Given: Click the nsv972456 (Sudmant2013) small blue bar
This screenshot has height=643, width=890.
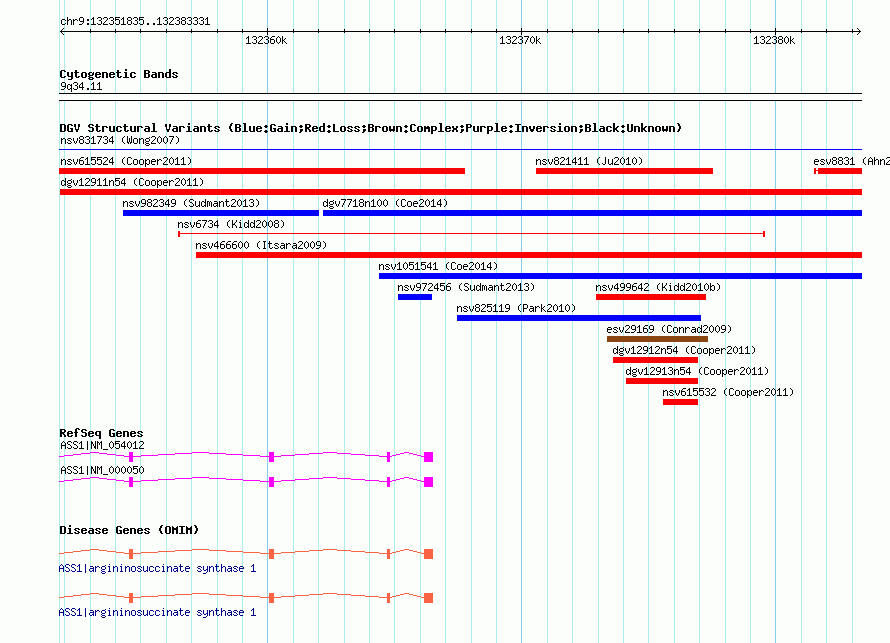Looking at the screenshot, I should pyautogui.click(x=415, y=297).
